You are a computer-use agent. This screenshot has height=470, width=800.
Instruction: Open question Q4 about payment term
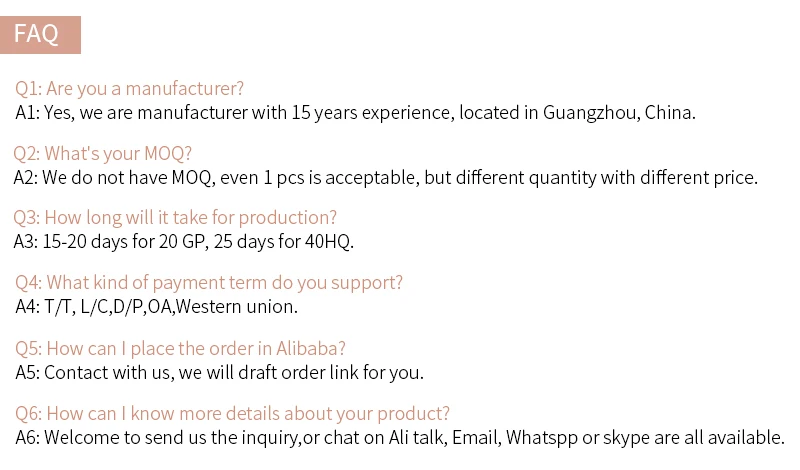pyautogui.click(x=210, y=282)
